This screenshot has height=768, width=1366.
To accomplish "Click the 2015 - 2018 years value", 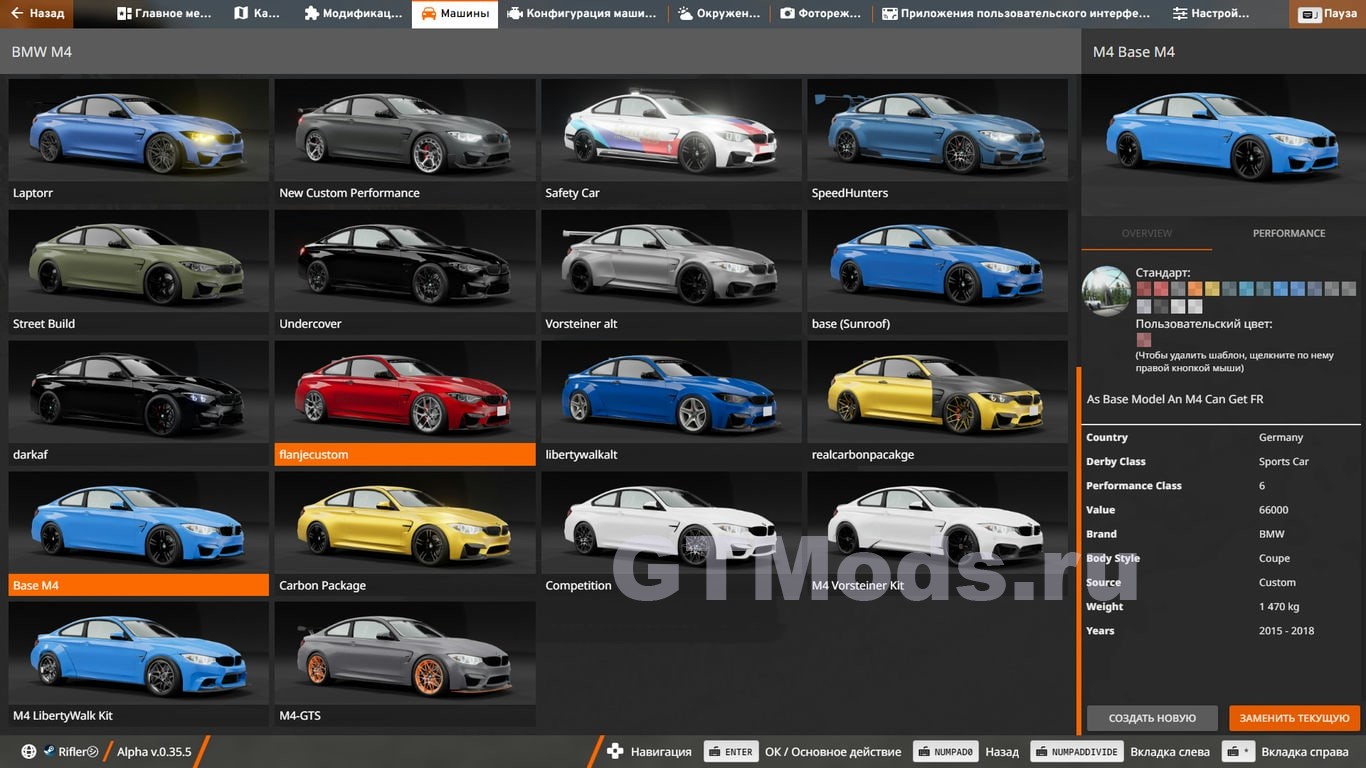I will pyautogui.click(x=1286, y=630).
